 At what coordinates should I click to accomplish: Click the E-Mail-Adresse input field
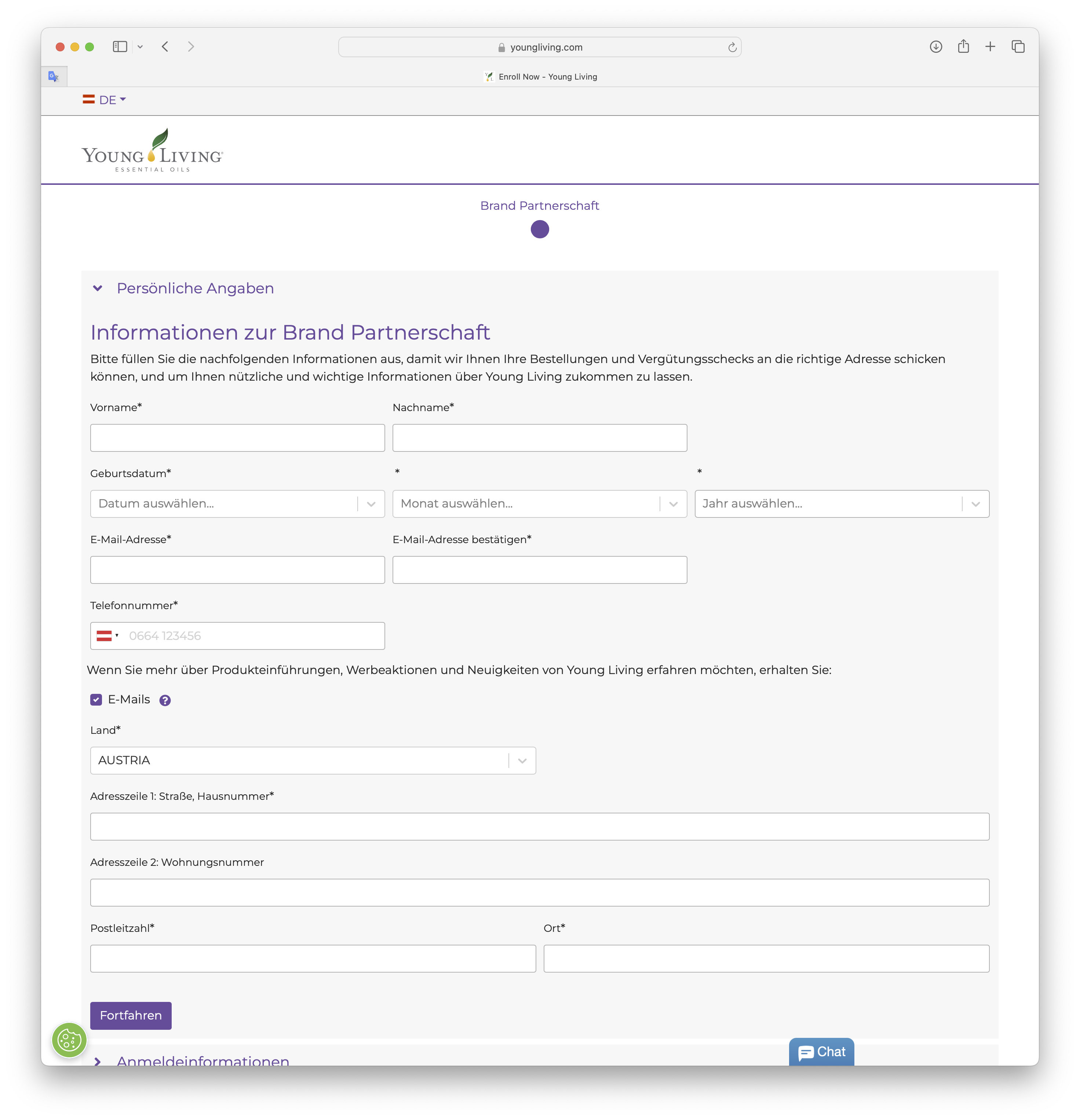[237, 570]
